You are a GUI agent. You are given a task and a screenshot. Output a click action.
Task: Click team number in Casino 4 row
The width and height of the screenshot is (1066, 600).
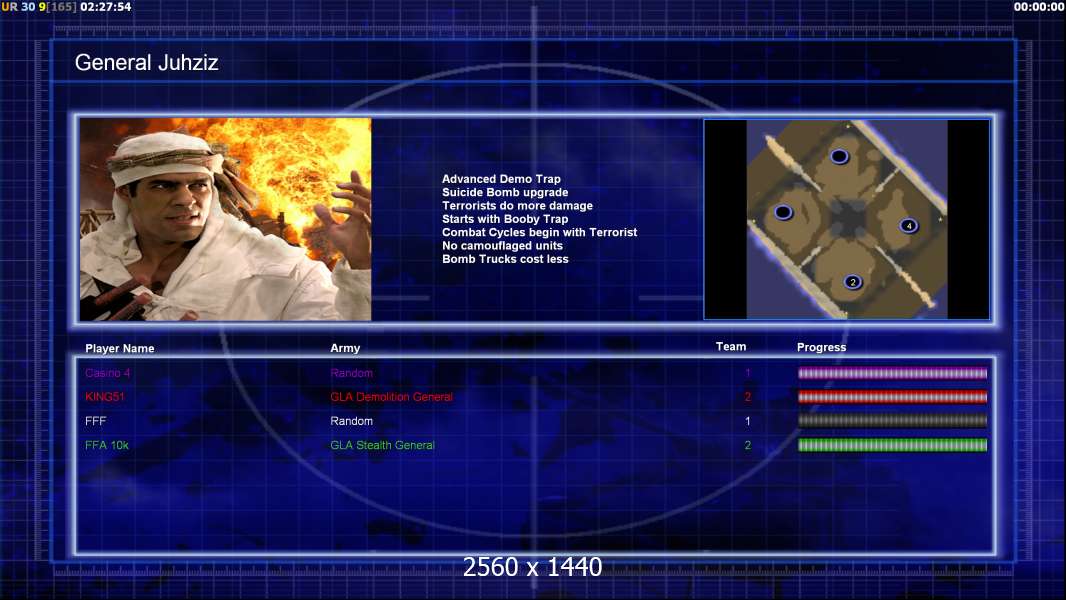(x=748, y=373)
